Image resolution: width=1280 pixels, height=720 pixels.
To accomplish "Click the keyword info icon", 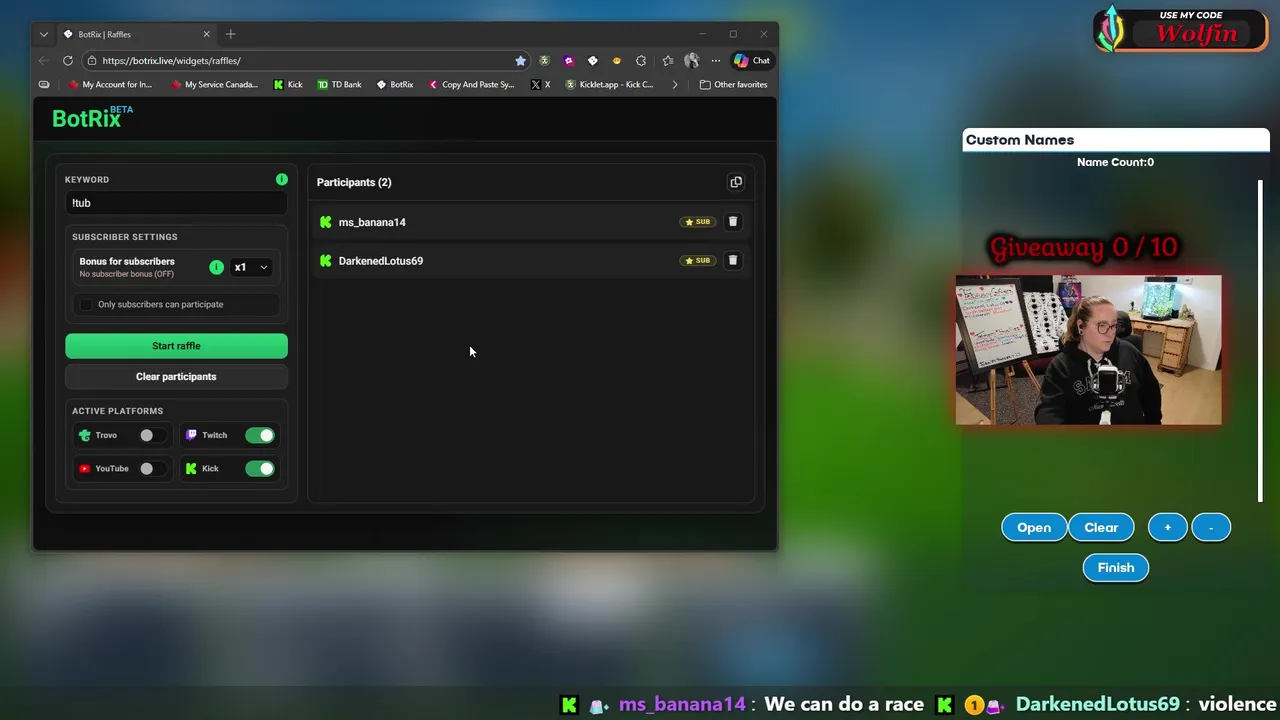I will (282, 179).
